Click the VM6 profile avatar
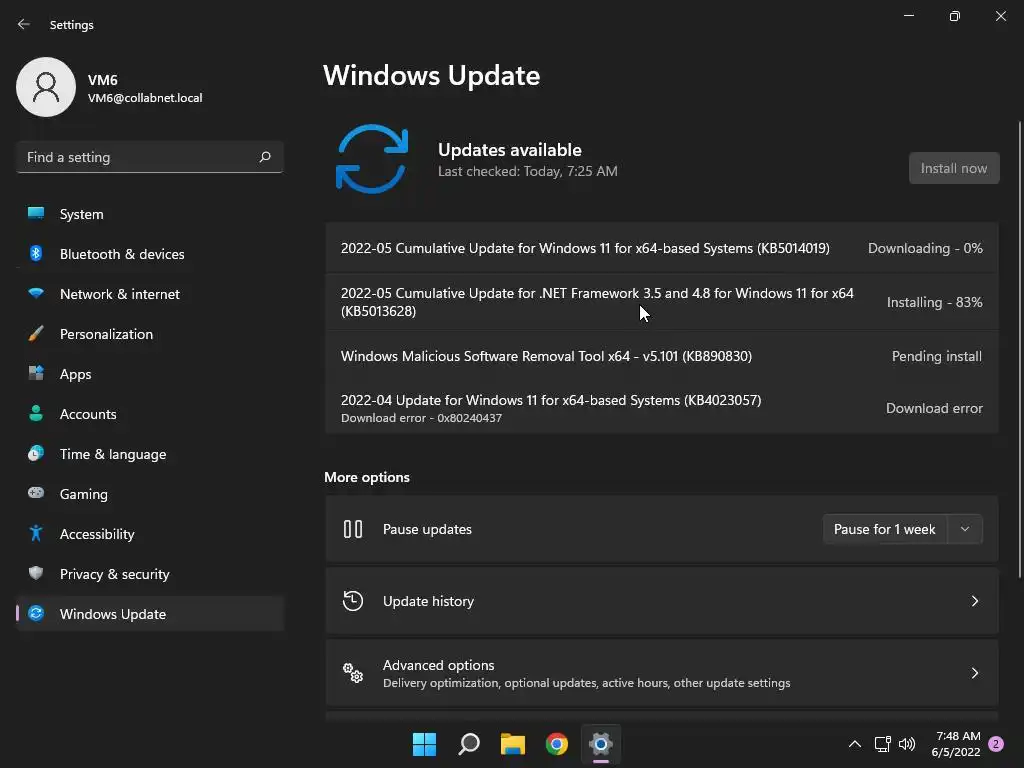The image size is (1024, 768). [x=46, y=87]
